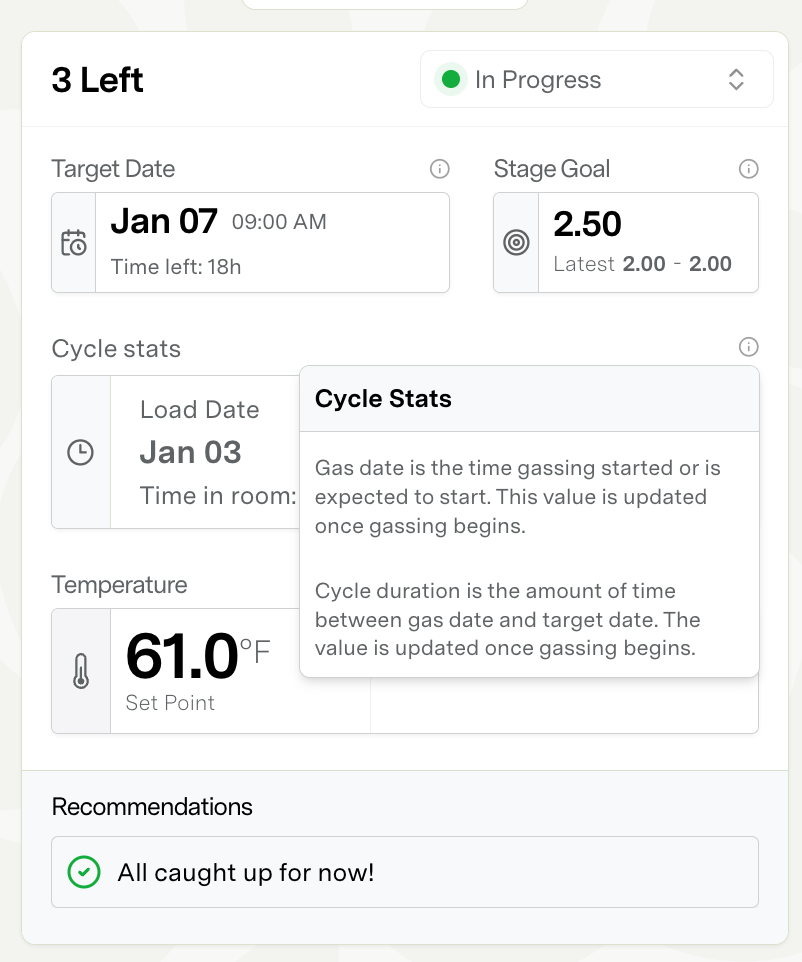Viewport: 802px width, 962px height.
Task: Click the calendar clock icon
Action: (74, 243)
